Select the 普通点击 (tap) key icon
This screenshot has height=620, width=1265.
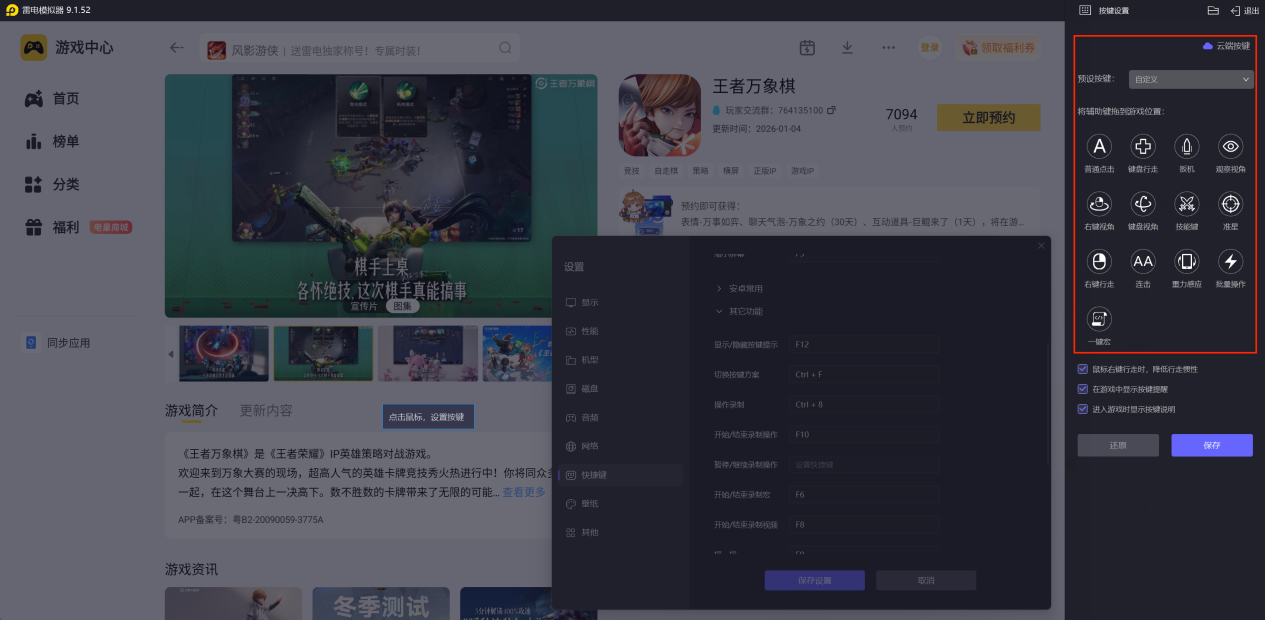[x=1099, y=147]
